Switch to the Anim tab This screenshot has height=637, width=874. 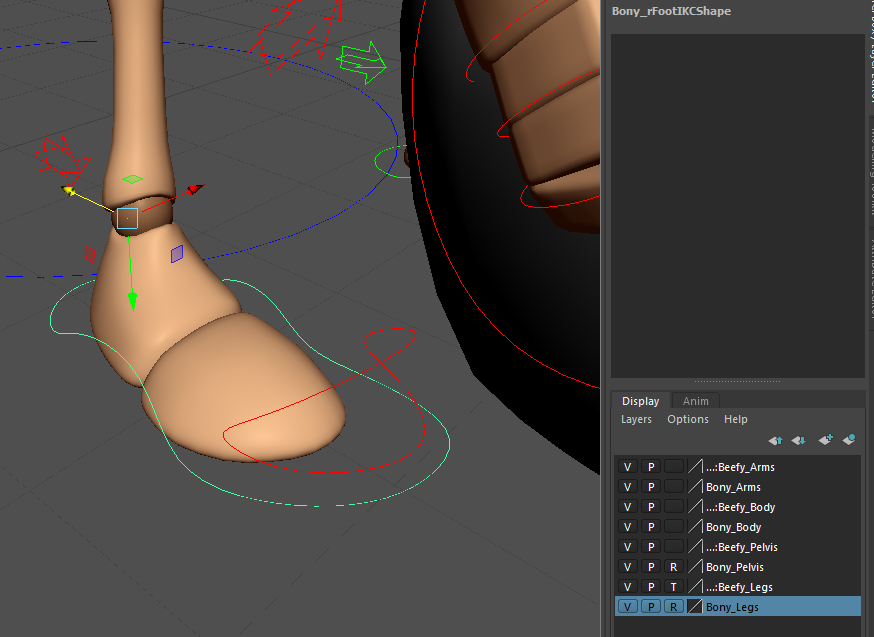(695, 400)
